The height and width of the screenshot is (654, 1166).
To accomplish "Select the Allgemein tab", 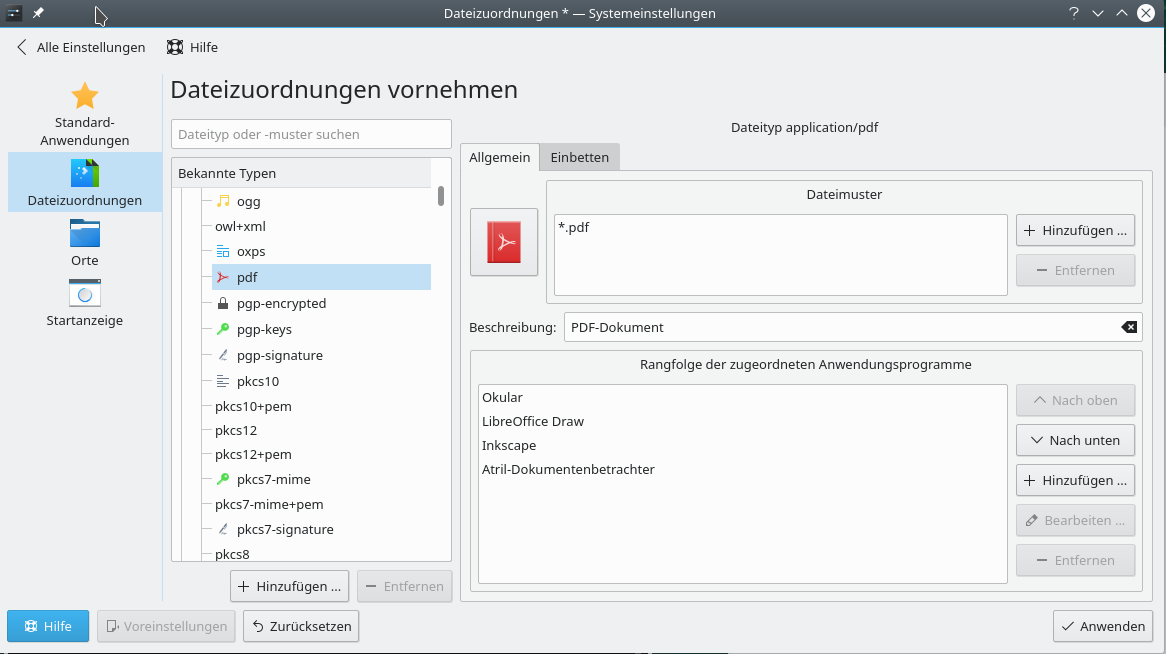I will click(500, 157).
